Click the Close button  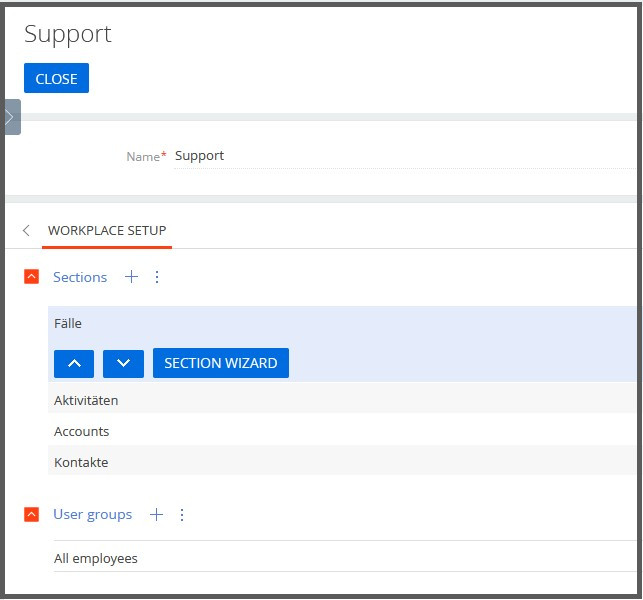pos(56,78)
